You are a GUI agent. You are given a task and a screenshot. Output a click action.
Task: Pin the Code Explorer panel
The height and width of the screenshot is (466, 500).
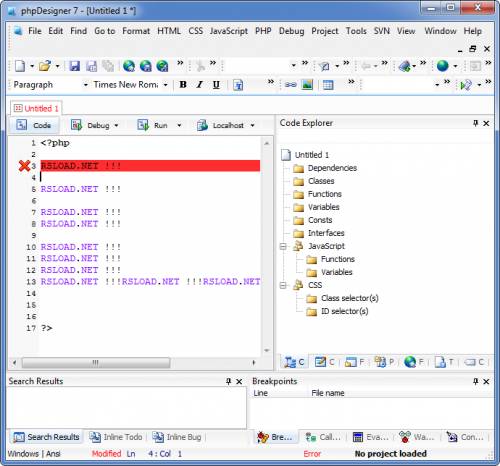coord(475,123)
